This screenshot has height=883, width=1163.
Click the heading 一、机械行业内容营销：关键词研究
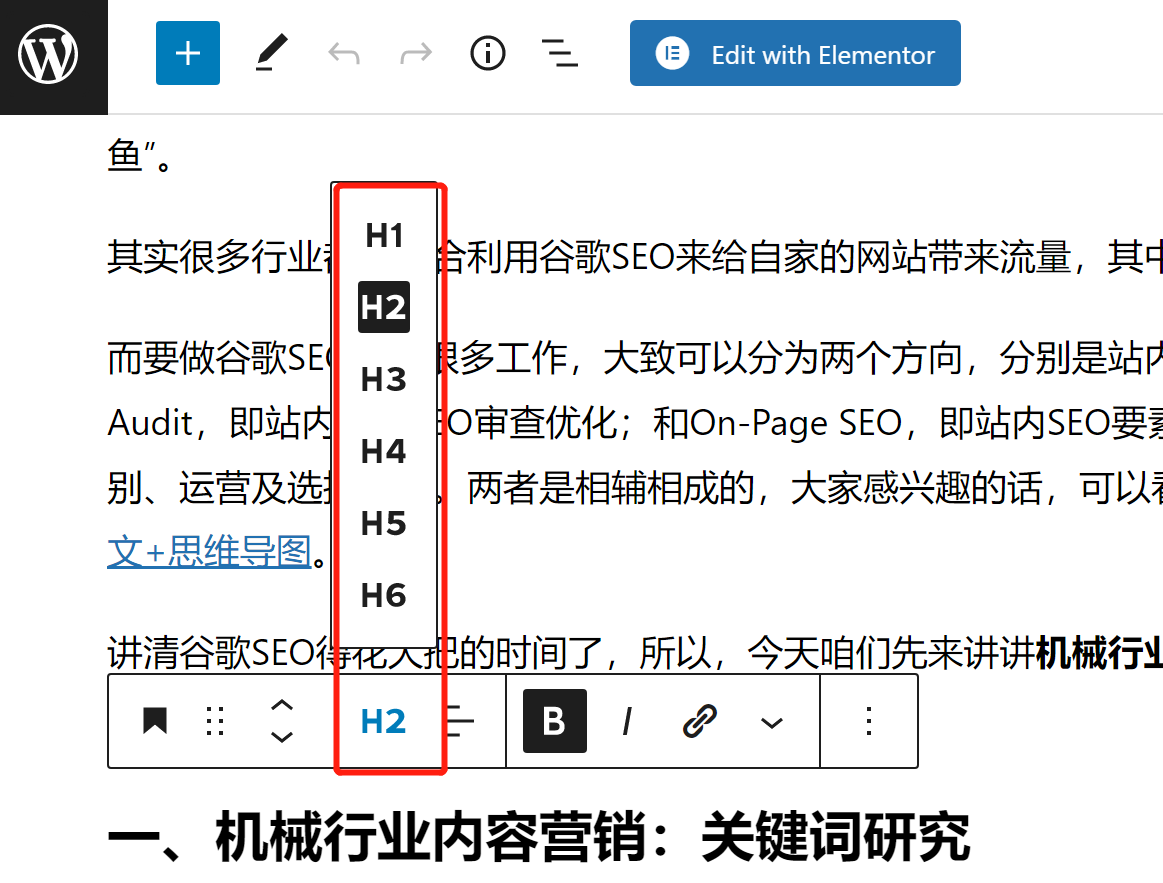tap(539, 837)
